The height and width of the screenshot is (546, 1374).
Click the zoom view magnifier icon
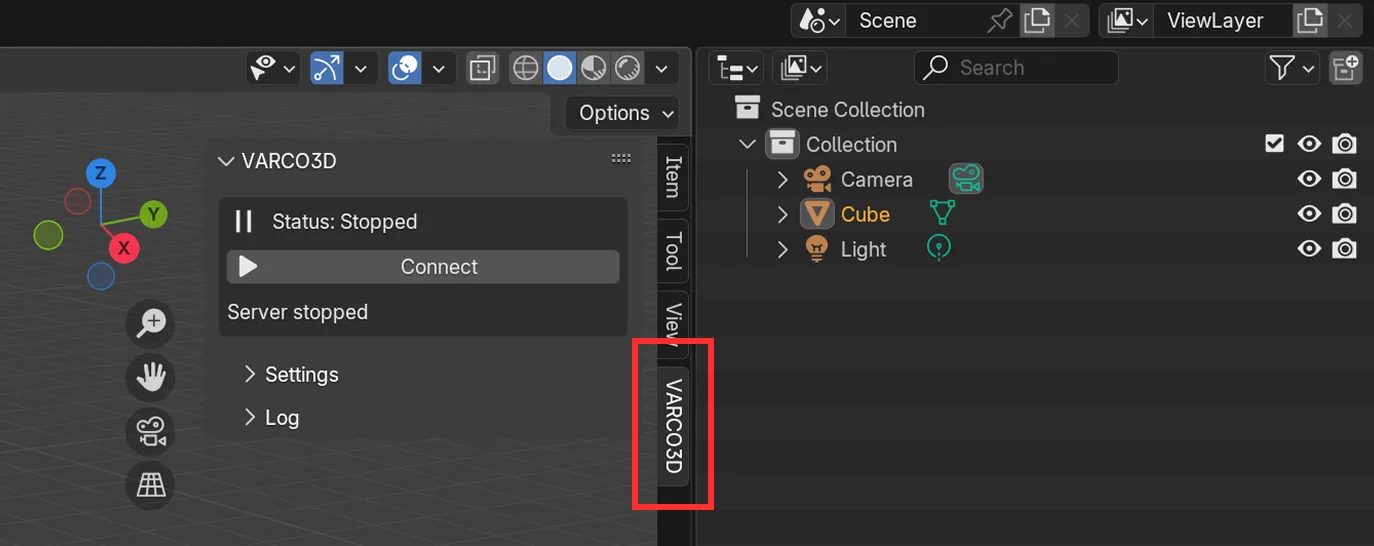(x=151, y=323)
